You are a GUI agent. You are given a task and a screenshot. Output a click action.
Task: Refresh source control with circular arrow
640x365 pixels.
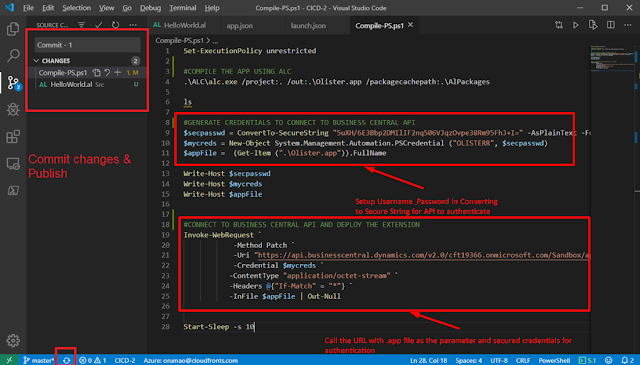click(116, 25)
